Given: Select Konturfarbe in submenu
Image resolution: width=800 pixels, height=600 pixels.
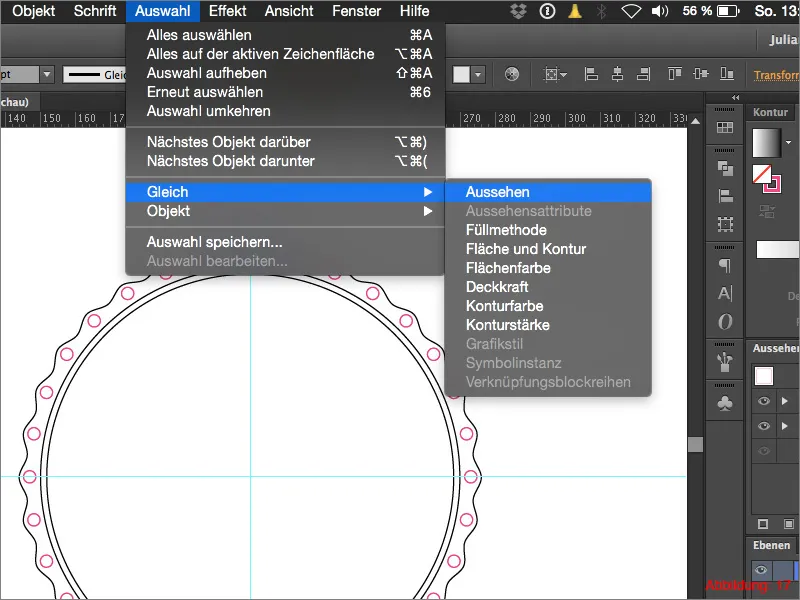Looking at the screenshot, I should coord(548,306).
